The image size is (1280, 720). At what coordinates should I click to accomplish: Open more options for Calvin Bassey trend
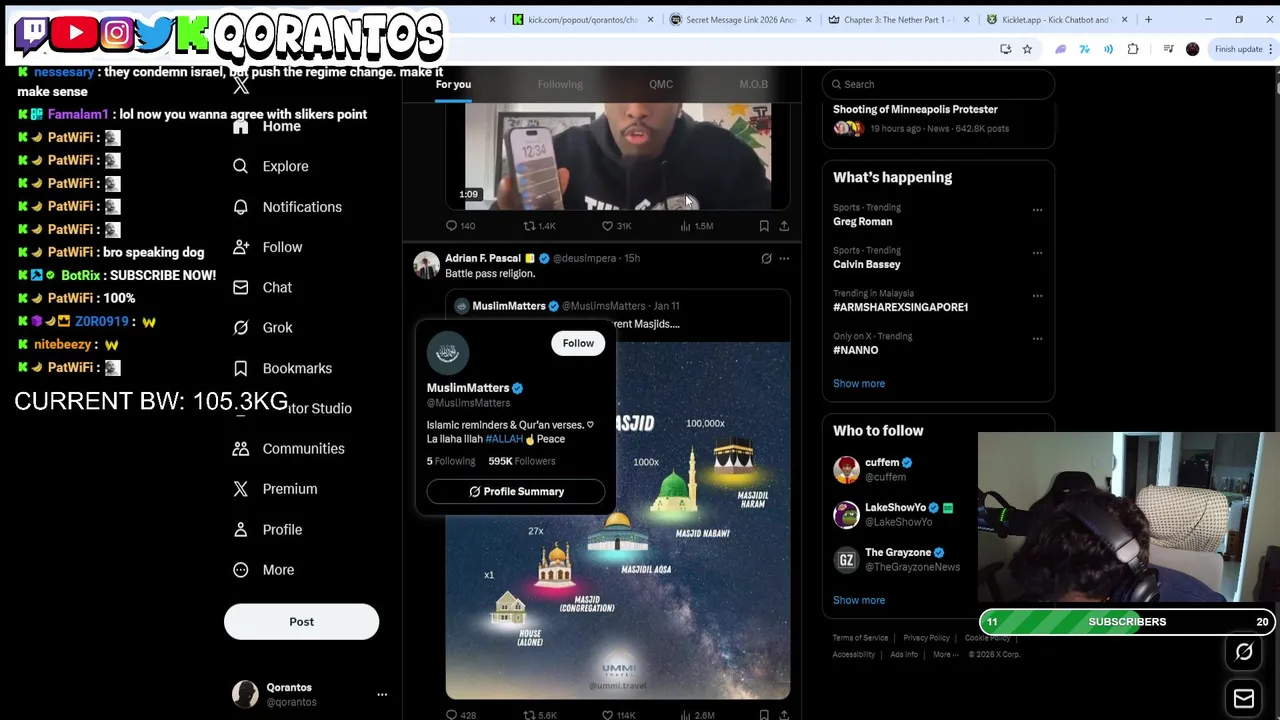(1037, 253)
